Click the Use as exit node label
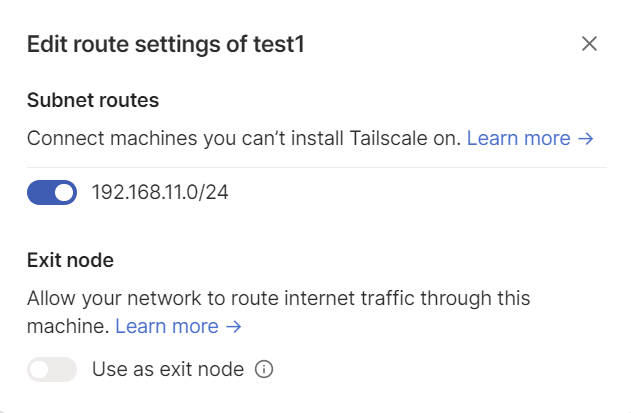The height and width of the screenshot is (413, 631). (x=167, y=369)
